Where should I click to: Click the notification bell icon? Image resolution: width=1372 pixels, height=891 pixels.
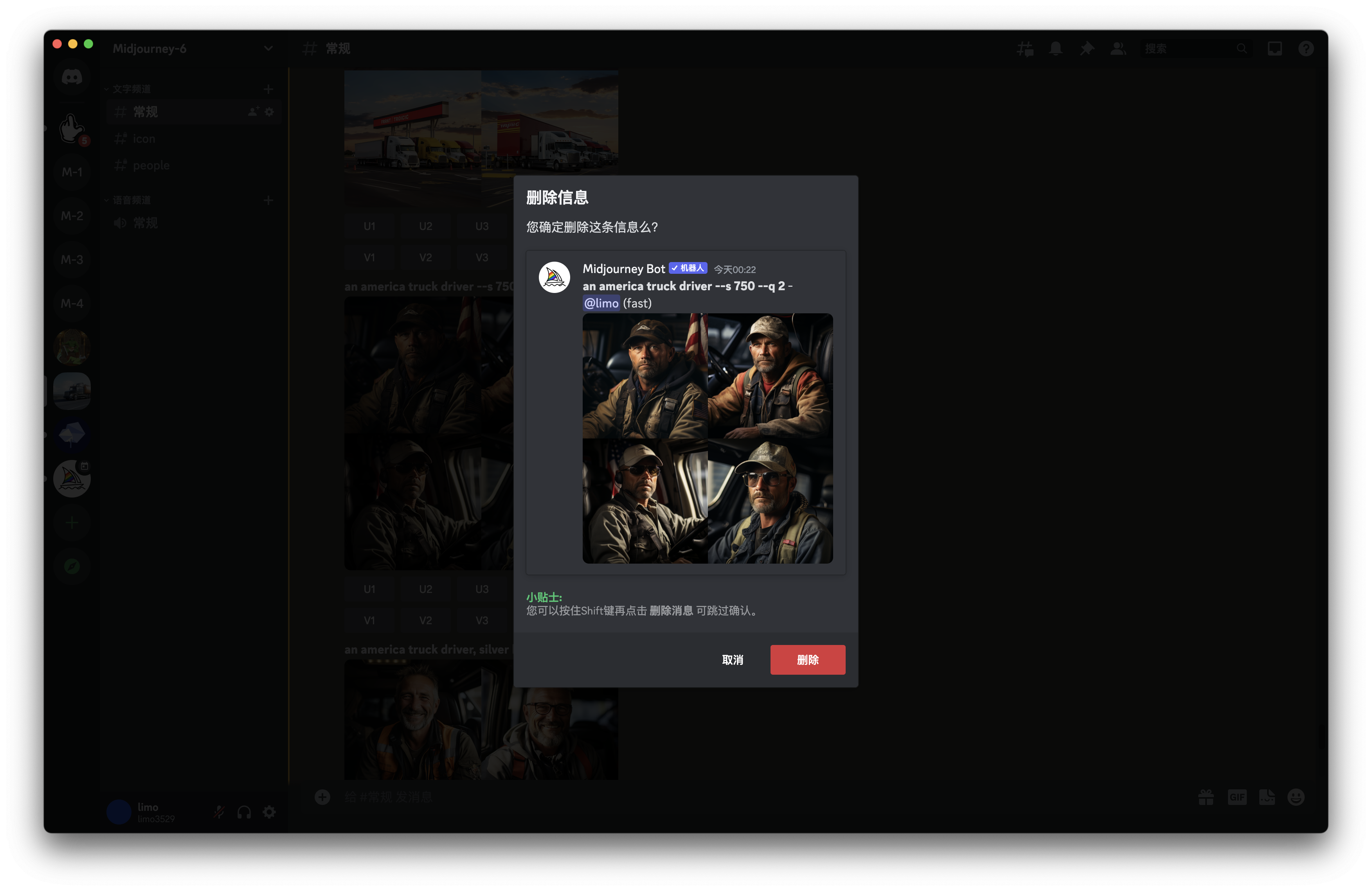tap(1055, 49)
